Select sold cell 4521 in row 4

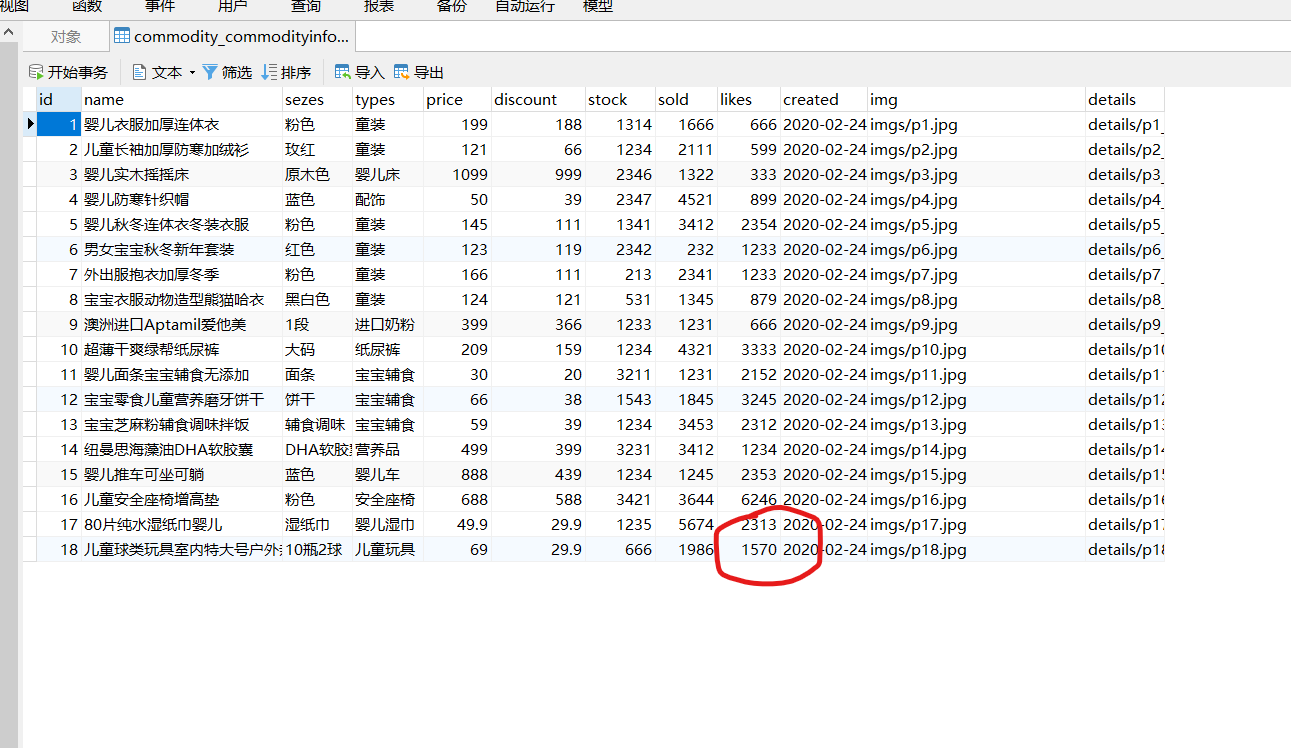coord(686,199)
